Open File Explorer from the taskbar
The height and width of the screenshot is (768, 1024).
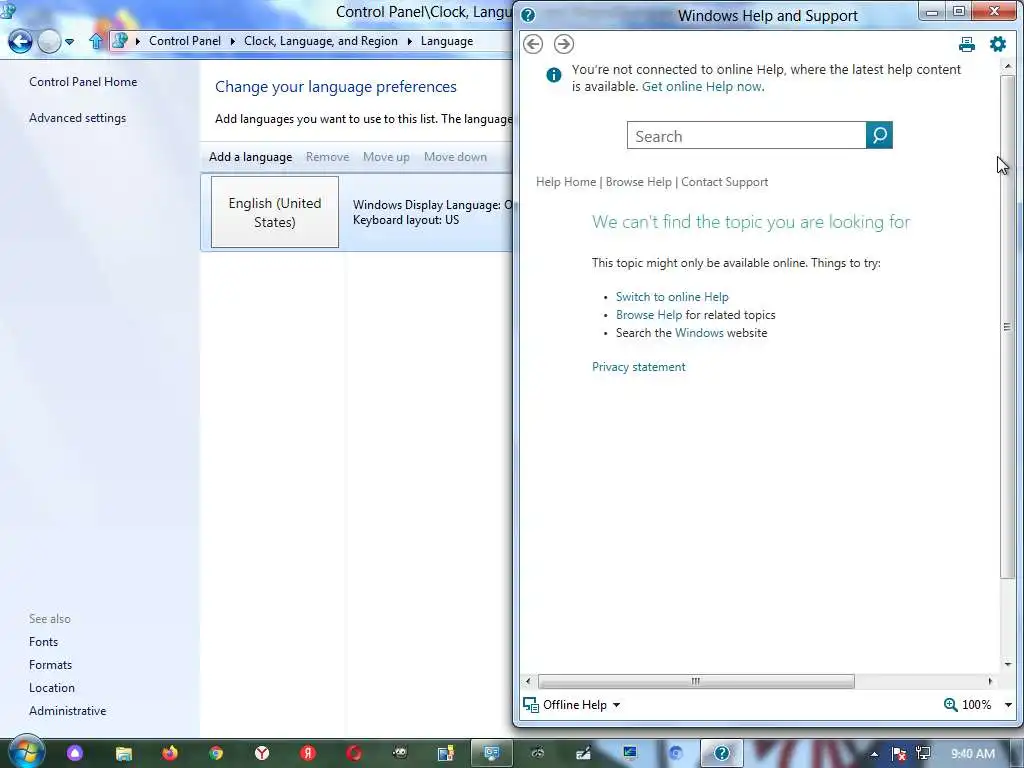123,754
